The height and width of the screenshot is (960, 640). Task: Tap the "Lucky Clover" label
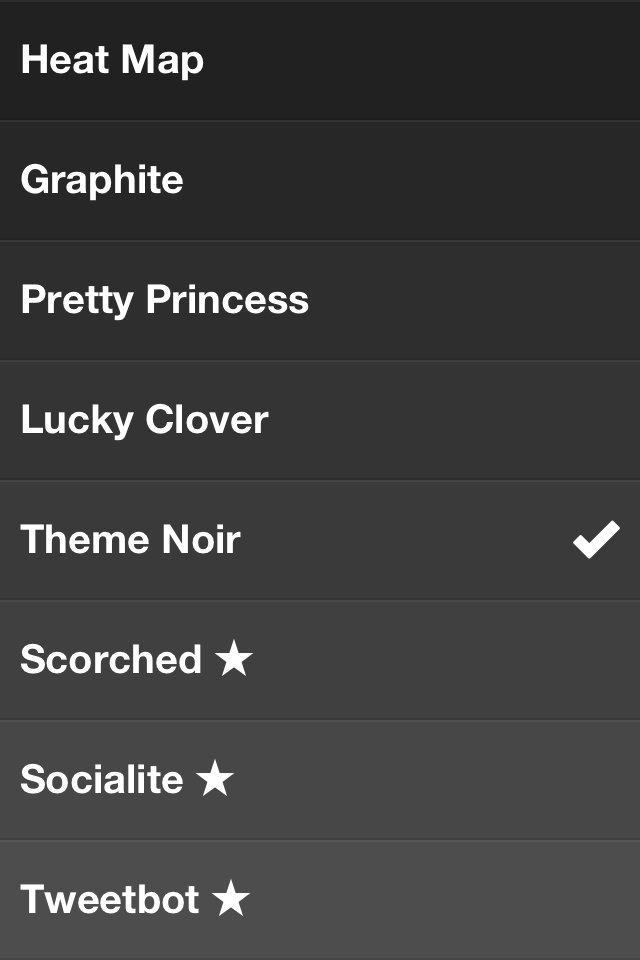(x=145, y=420)
